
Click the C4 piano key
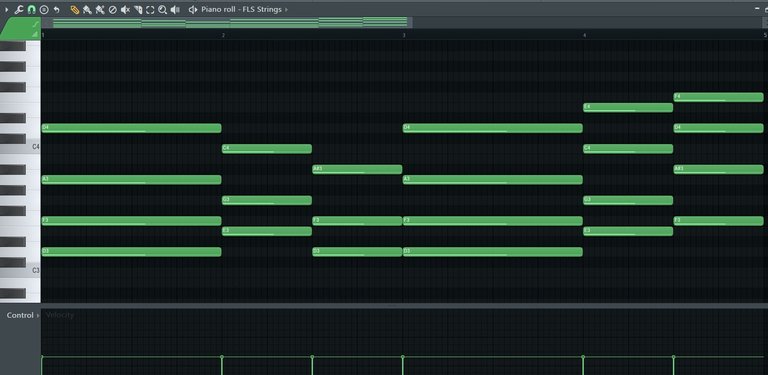(x=20, y=146)
